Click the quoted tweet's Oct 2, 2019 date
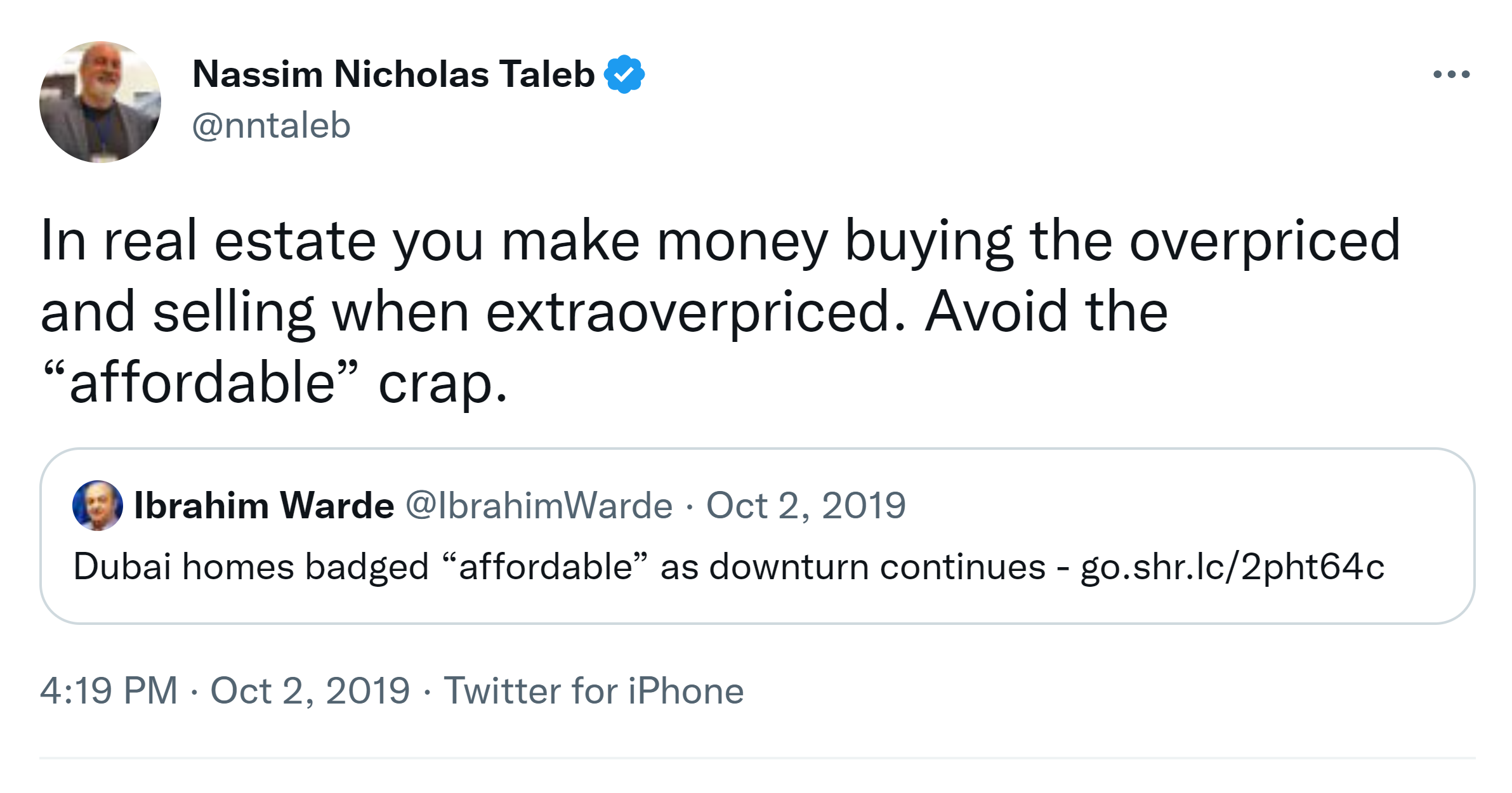Image resolution: width=1512 pixels, height=793 pixels. [x=806, y=506]
